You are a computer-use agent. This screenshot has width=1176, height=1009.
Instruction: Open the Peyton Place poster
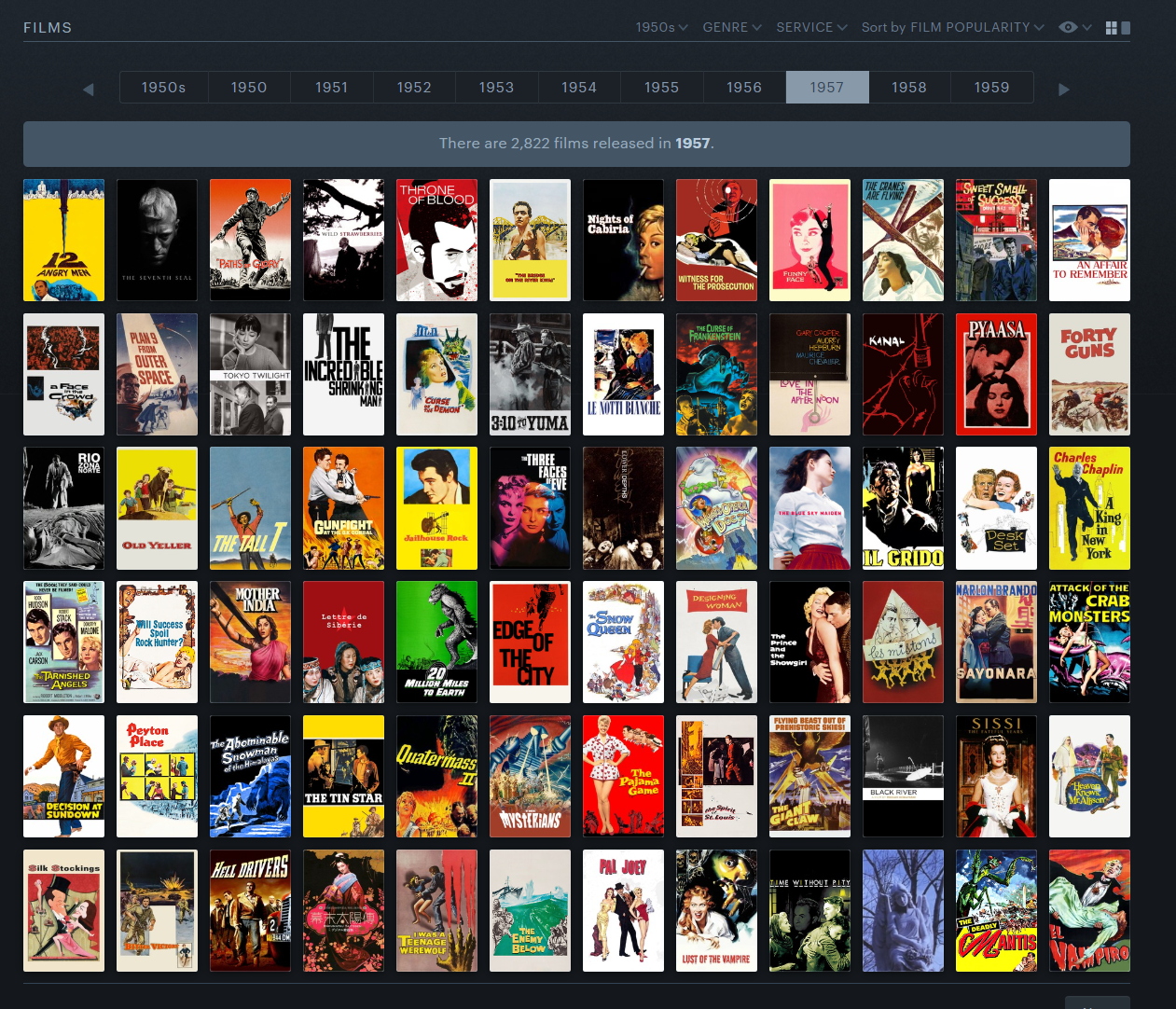[157, 777]
